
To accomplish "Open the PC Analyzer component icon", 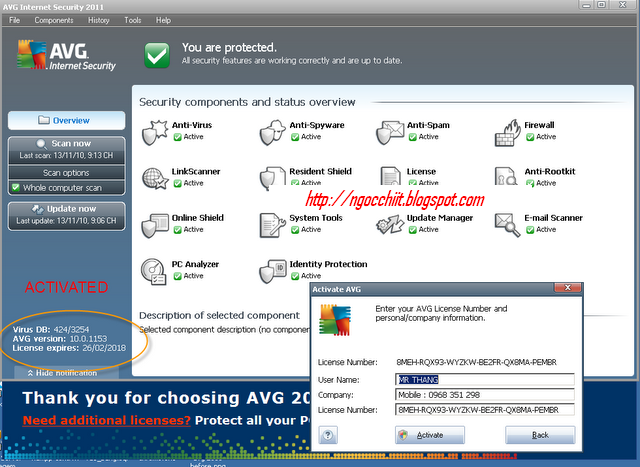I will tap(153, 271).
